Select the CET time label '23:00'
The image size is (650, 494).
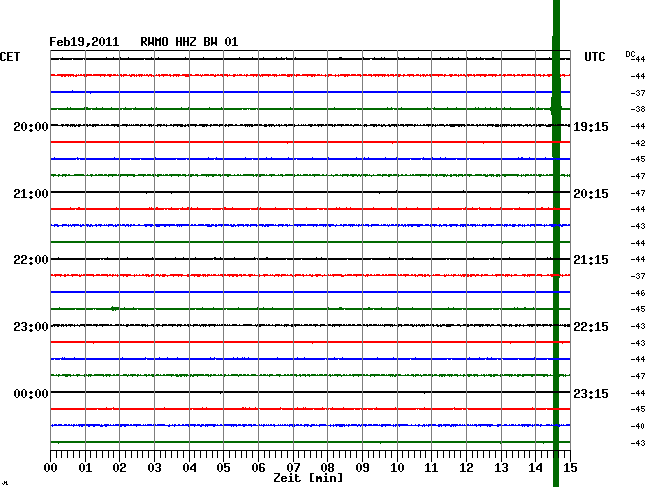[31, 327]
